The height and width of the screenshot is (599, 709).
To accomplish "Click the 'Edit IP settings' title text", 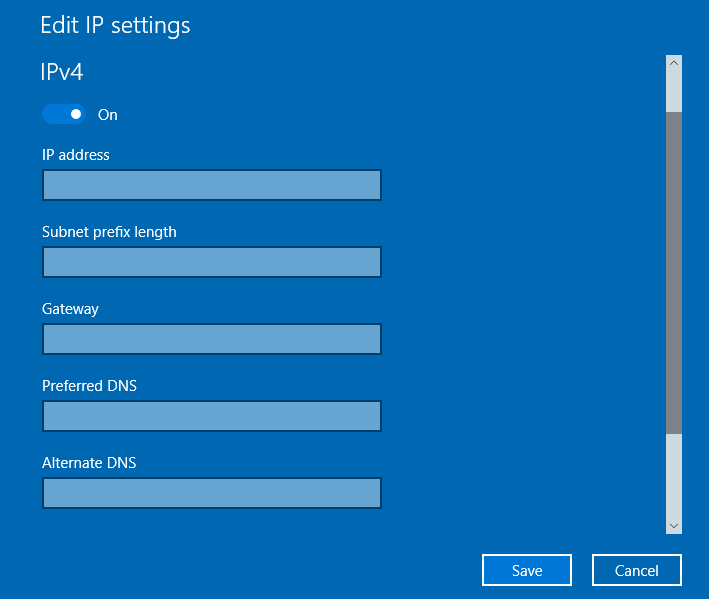I will pyautogui.click(x=115, y=25).
